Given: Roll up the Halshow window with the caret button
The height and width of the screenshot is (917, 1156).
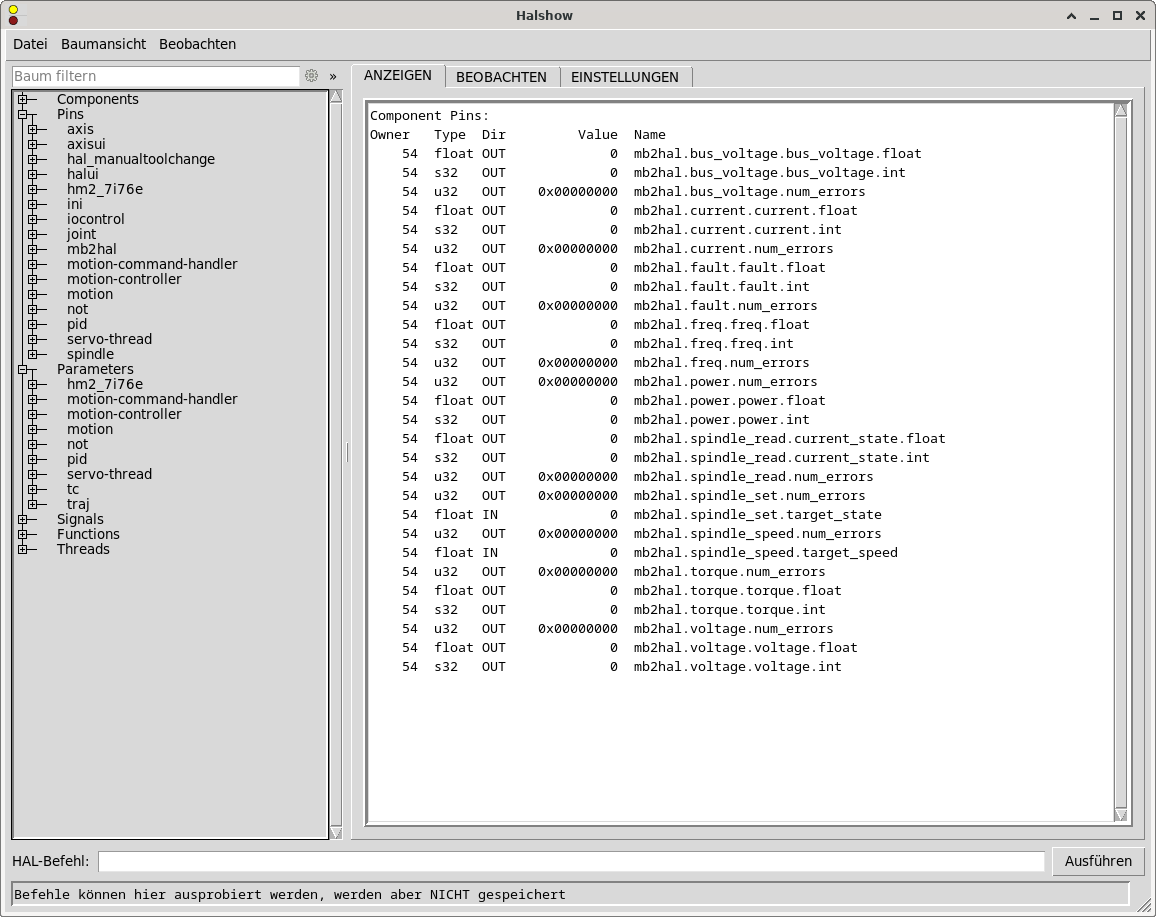Looking at the screenshot, I should point(1071,15).
